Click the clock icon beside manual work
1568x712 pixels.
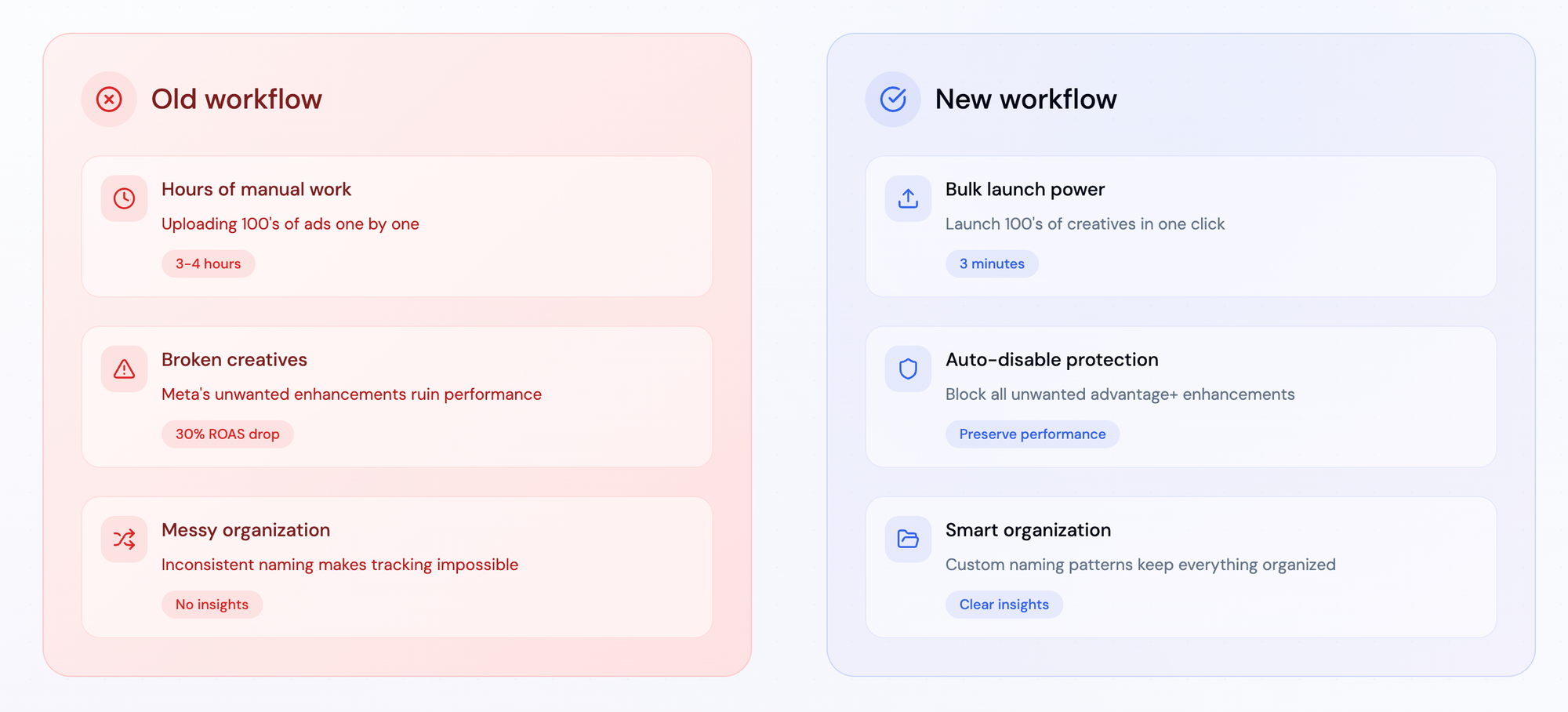[x=124, y=198]
